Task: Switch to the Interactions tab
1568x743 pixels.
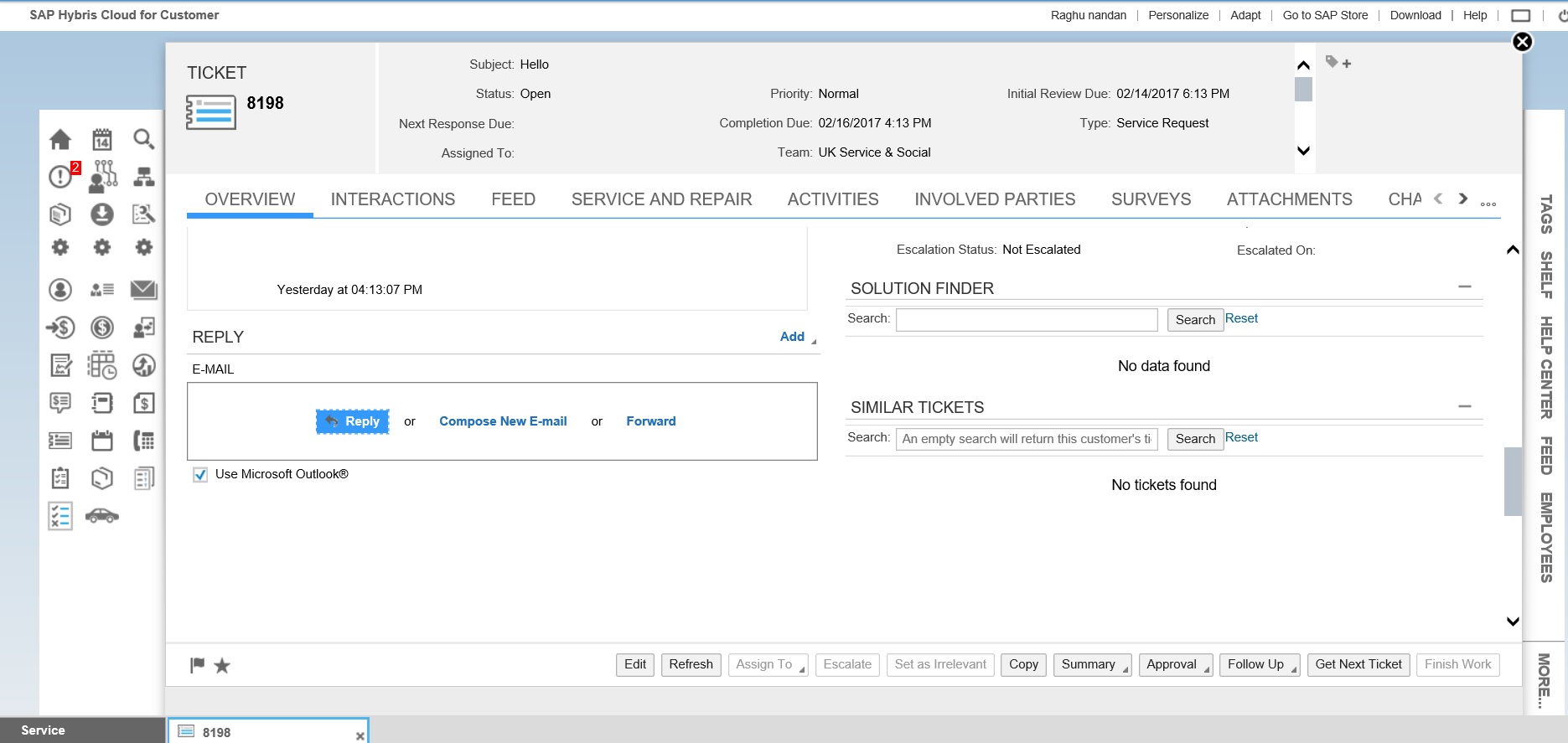Action: [393, 199]
